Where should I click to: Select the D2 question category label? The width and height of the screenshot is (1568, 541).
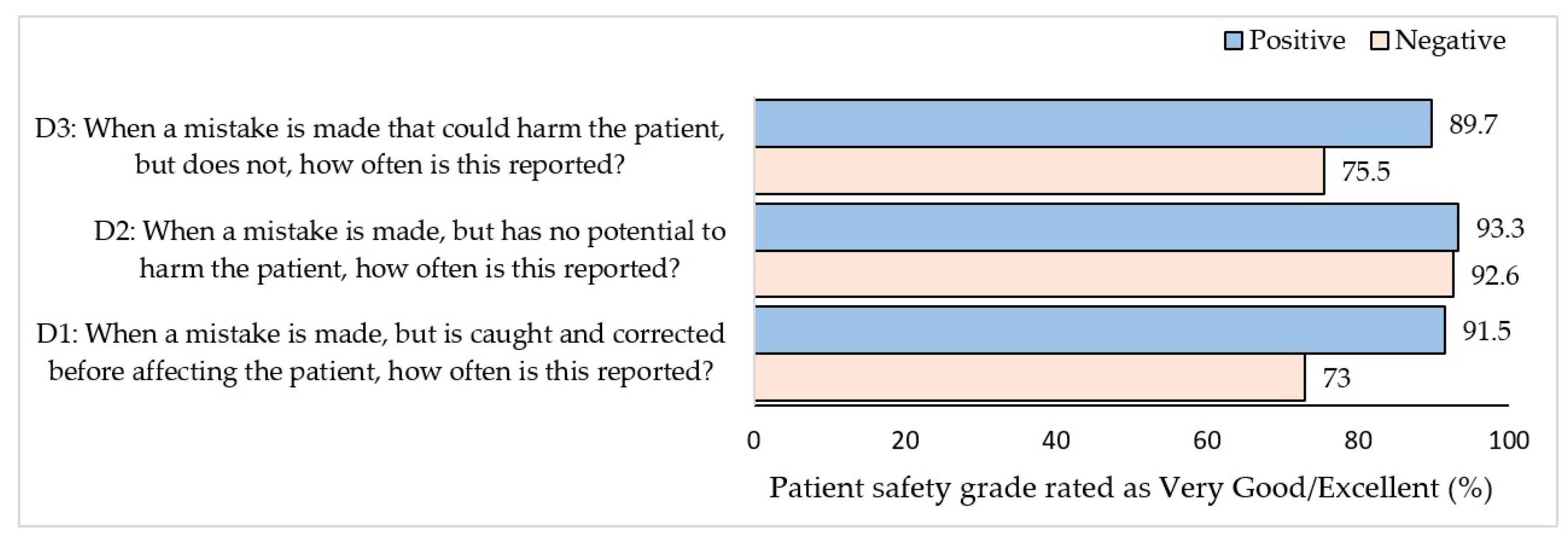[x=409, y=249]
